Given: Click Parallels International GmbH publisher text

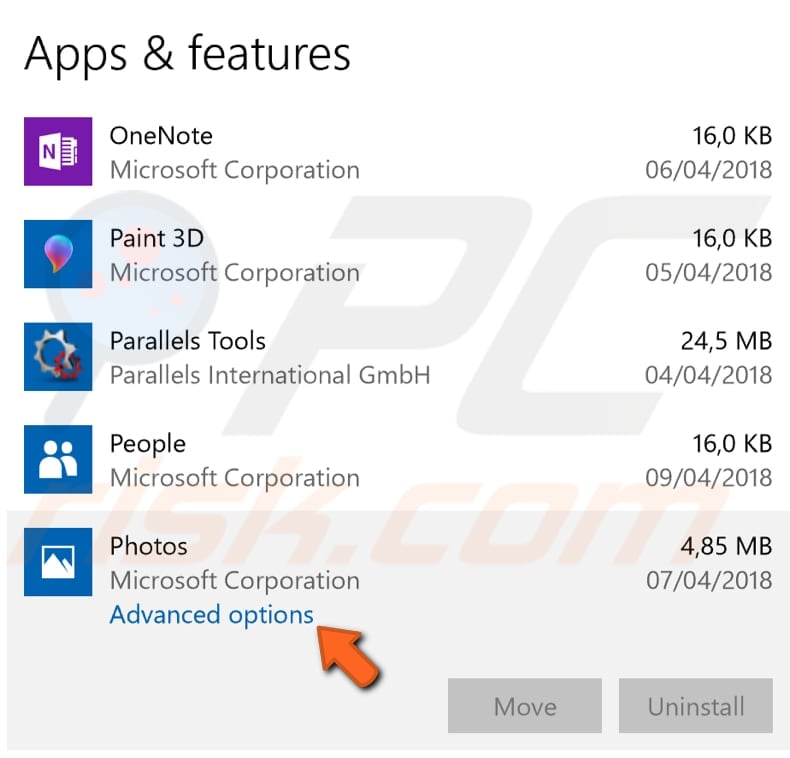Looking at the screenshot, I should pos(270,375).
